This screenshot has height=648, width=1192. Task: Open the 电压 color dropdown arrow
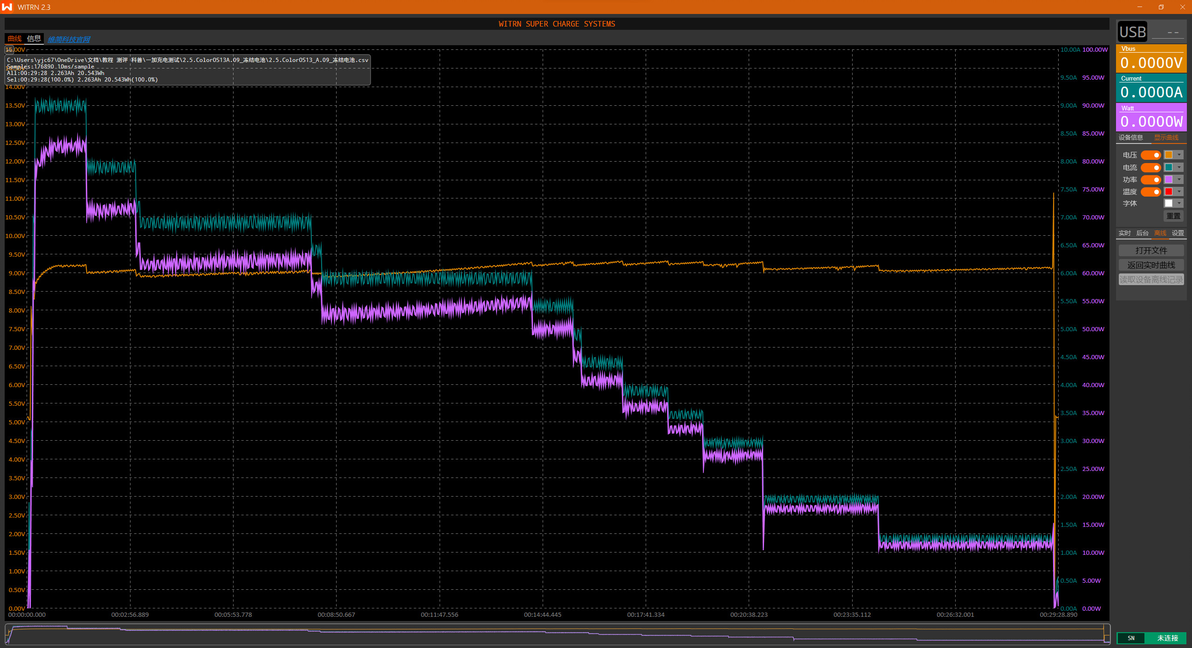point(1179,155)
